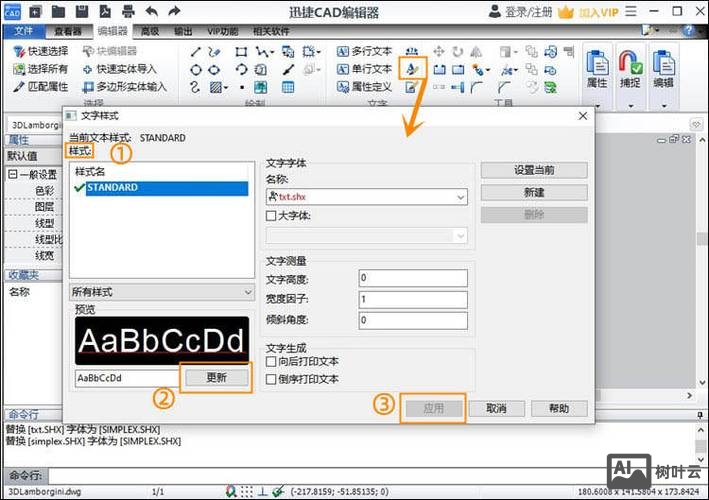Enable Upside-down Text (倒序打印文本) checkbox

271,379
